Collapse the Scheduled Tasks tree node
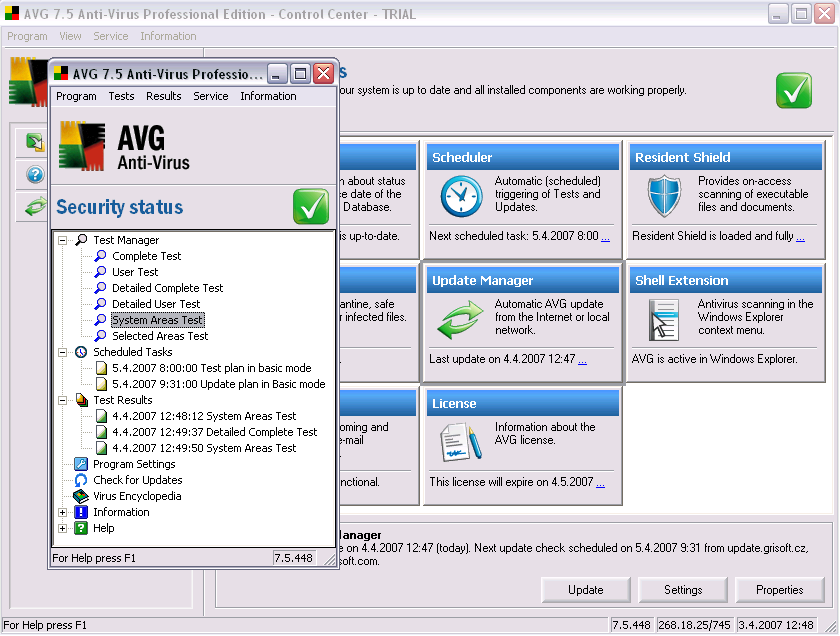The height and width of the screenshot is (636, 840). [63, 352]
